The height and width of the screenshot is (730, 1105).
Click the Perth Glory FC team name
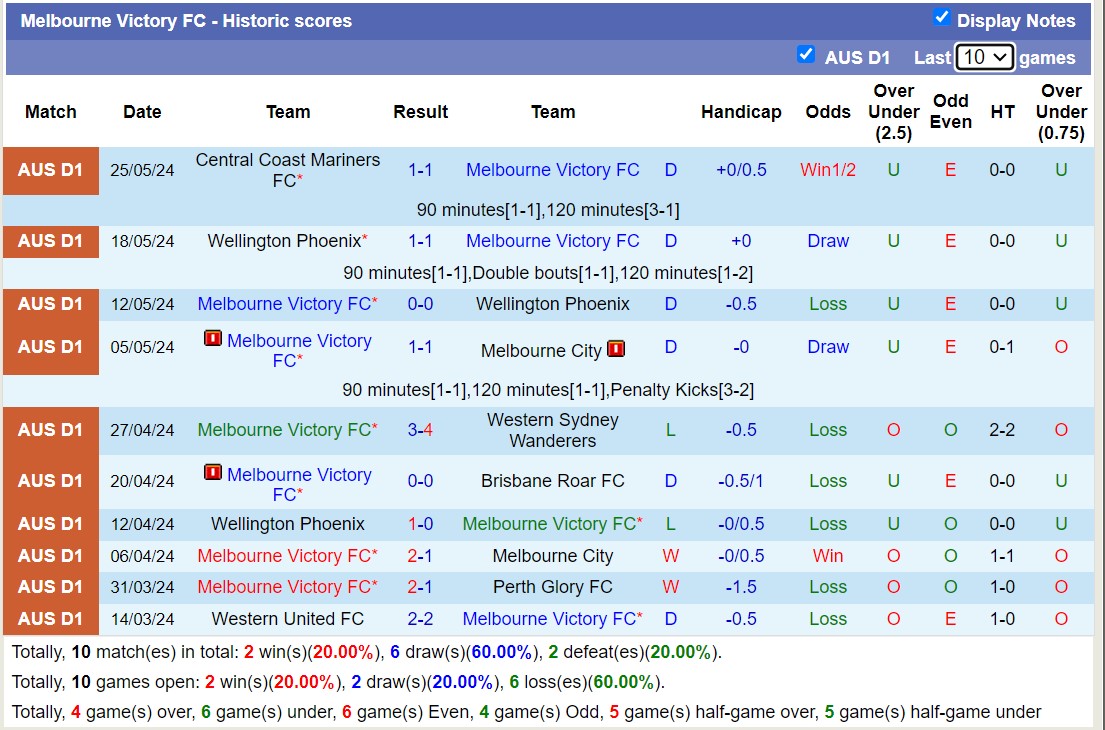tap(552, 587)
